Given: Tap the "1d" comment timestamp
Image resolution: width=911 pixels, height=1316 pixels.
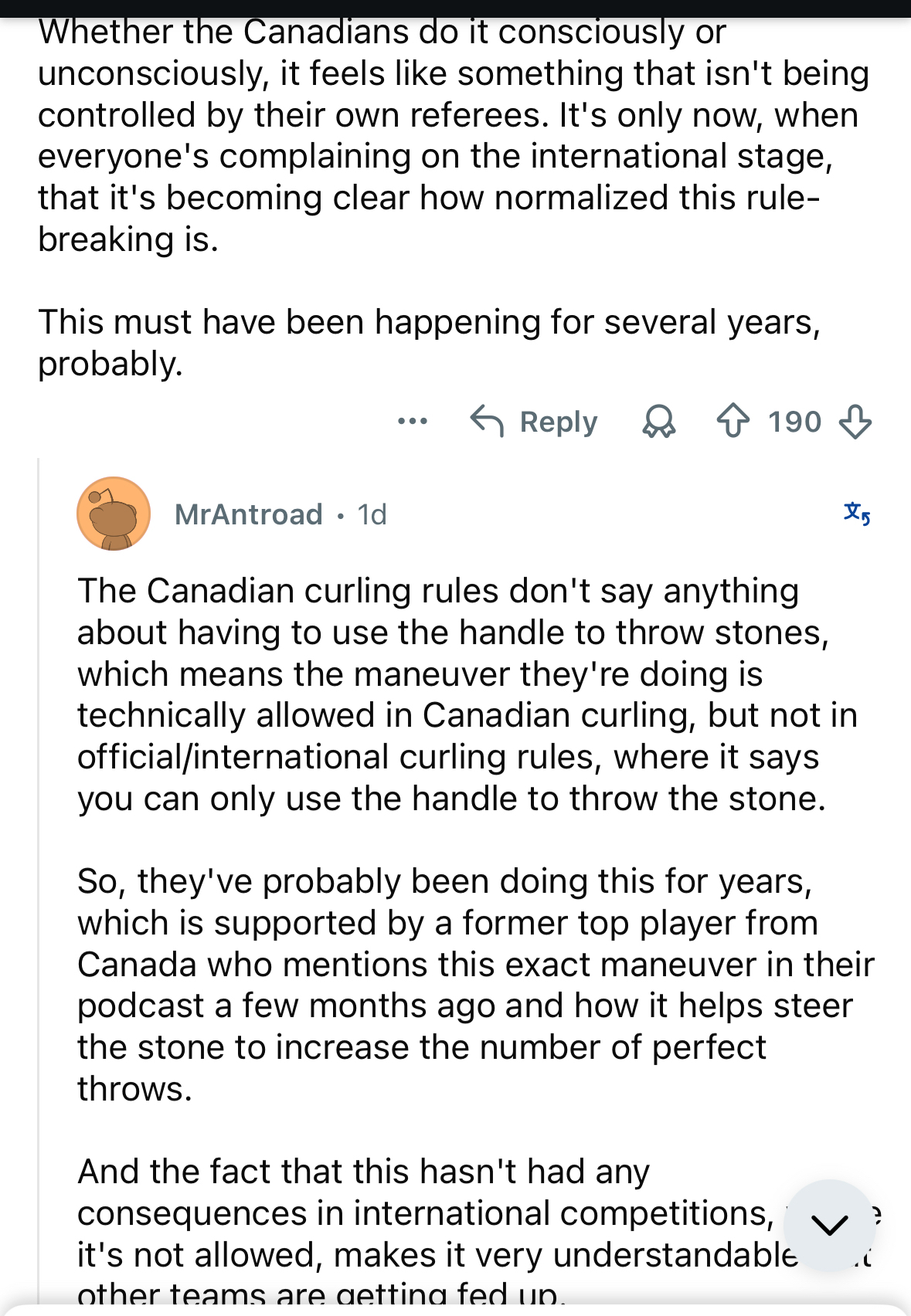Looking at the screenshot, I should pyautogui.click(x=372, y=514).
